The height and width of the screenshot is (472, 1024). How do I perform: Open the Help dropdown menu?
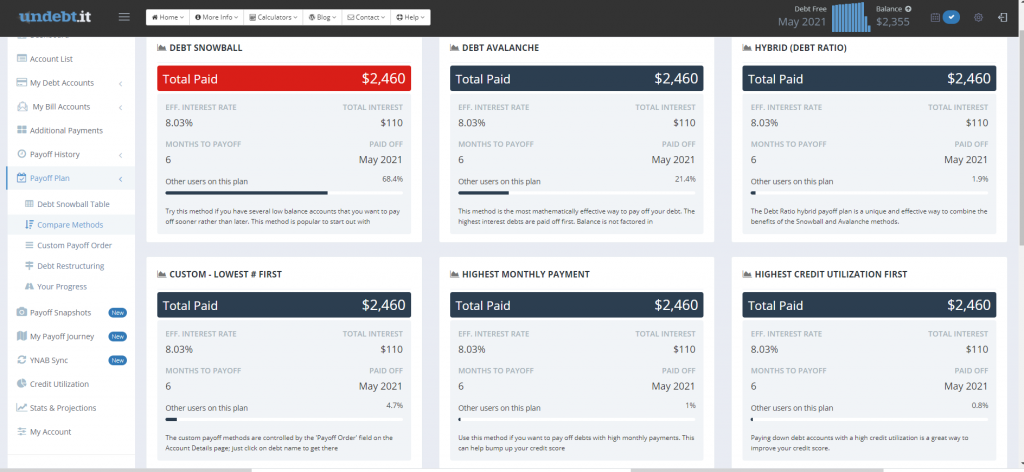pyautogui.click(x=411, y=18)
